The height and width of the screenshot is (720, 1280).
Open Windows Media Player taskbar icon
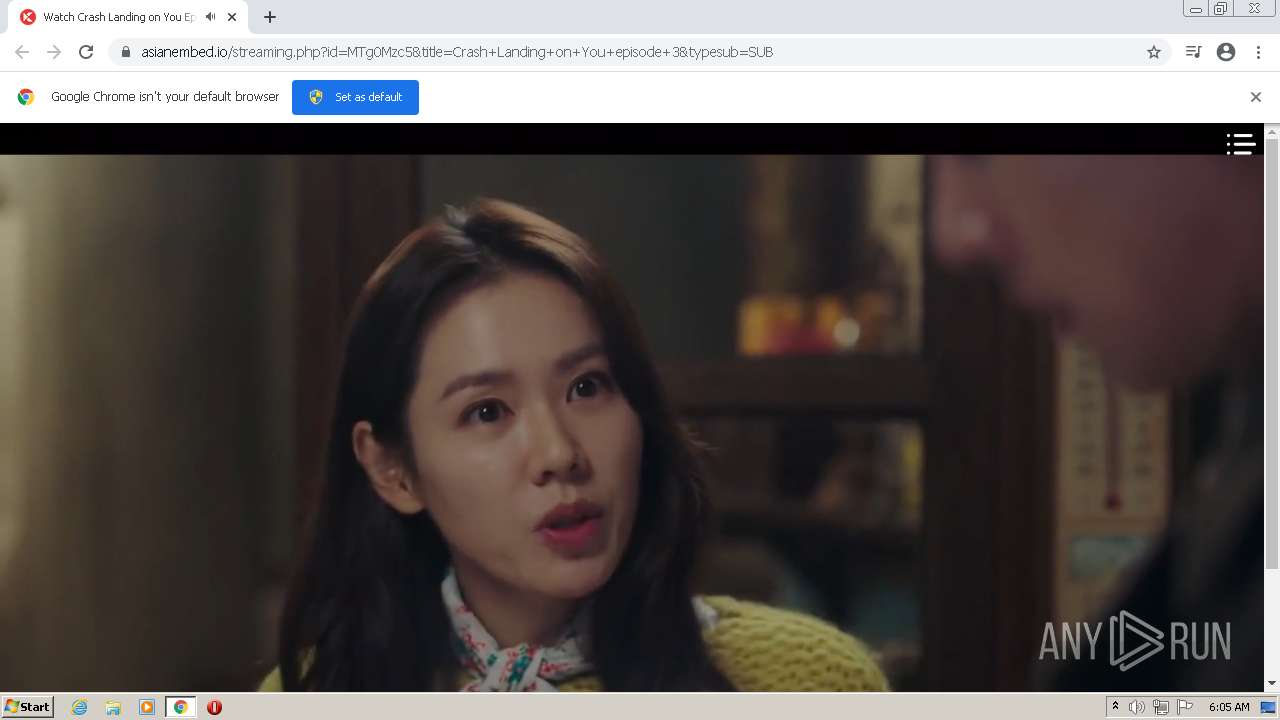coord(146,707)
